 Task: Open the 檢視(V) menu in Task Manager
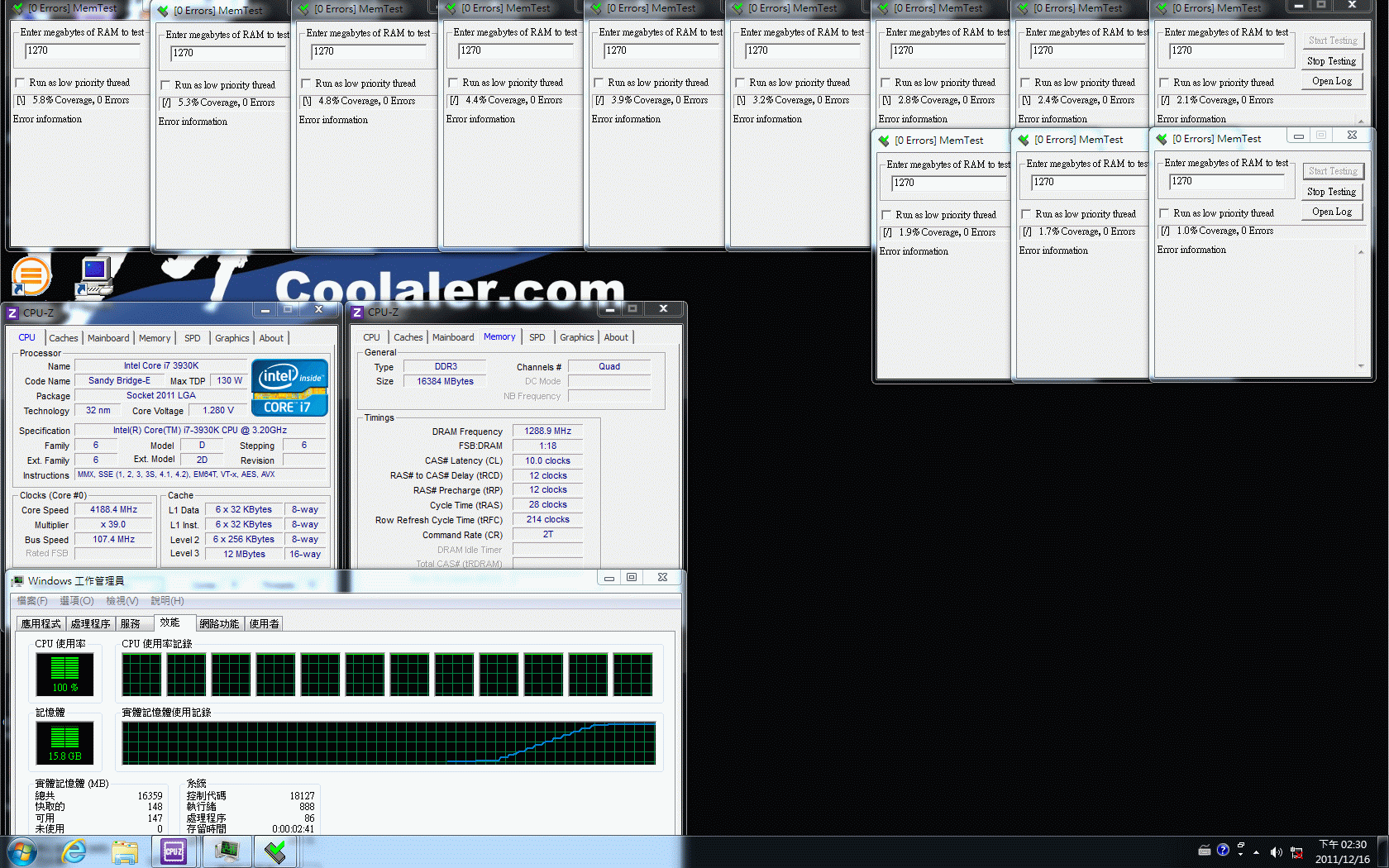tap(122, 601)
